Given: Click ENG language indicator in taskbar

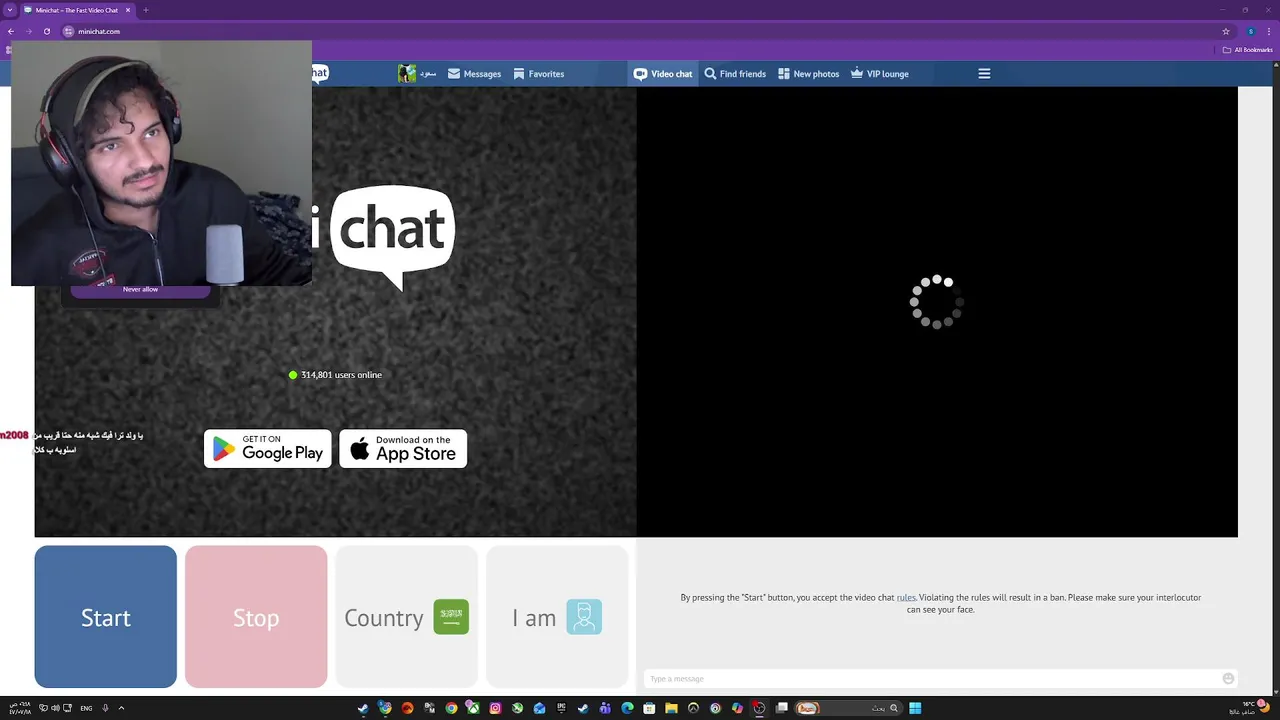Looking at the screenshot, I should [x=86, y=708].
